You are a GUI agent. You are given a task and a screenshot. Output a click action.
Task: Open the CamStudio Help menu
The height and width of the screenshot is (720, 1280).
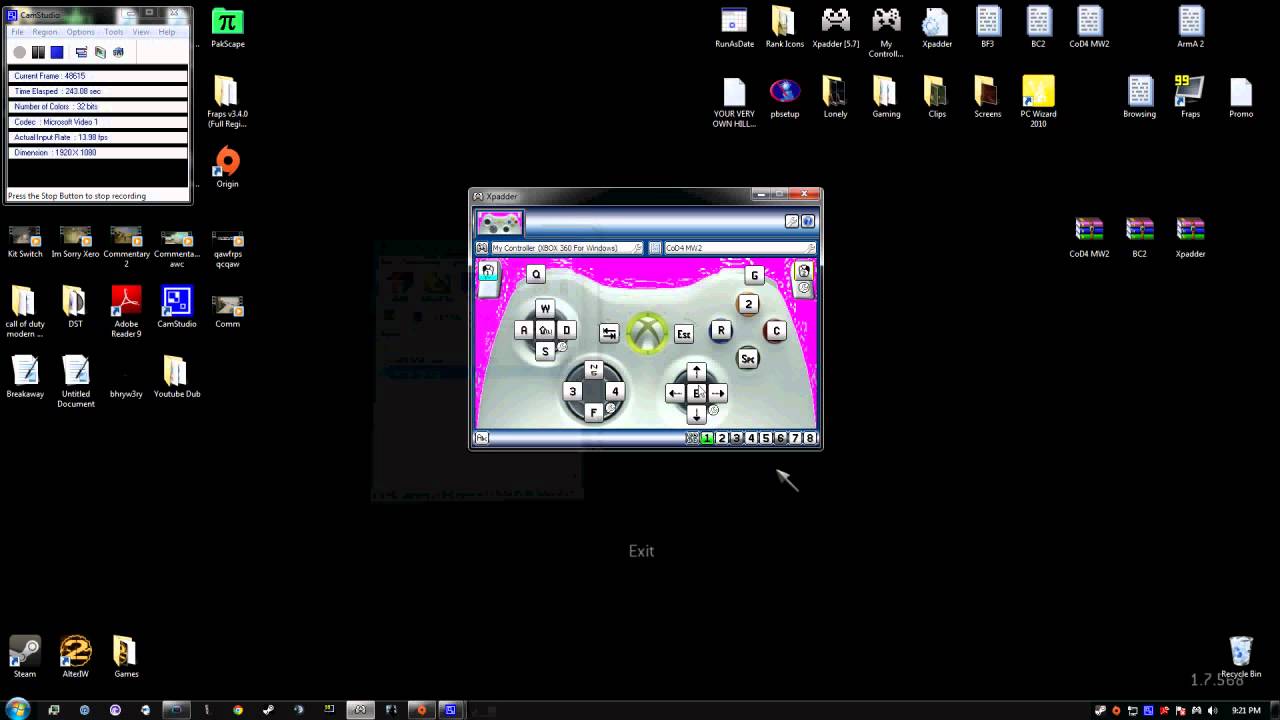(167, 32)
